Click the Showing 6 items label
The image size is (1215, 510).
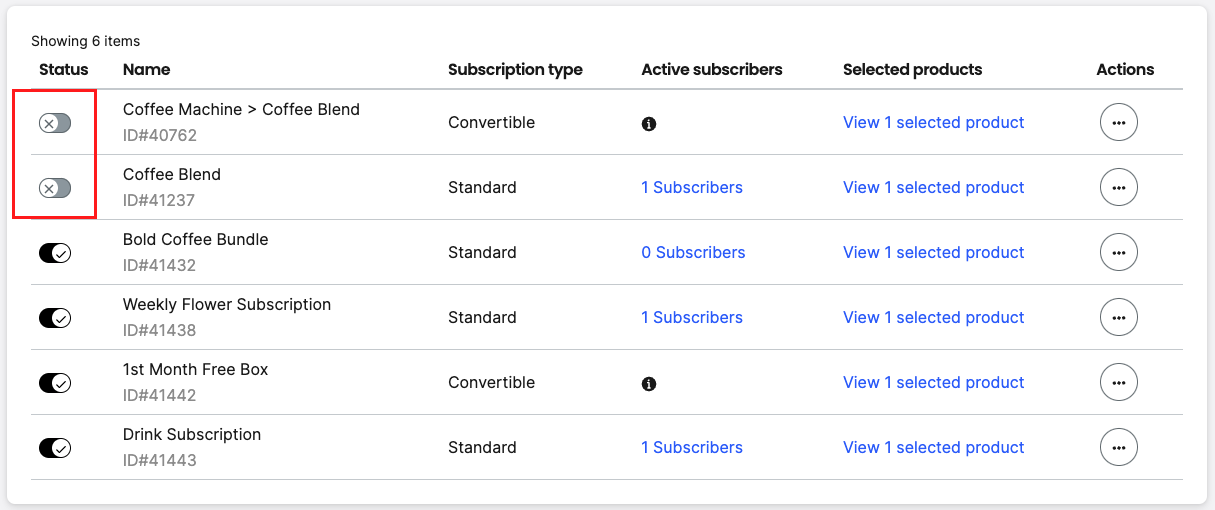click(85, 41)
